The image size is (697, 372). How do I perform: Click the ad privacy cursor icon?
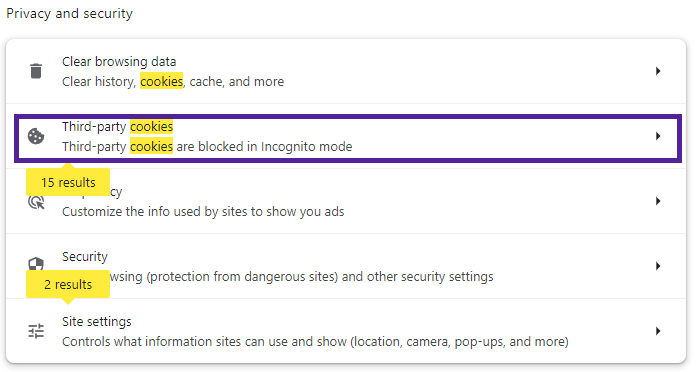(x=36, y=202)
